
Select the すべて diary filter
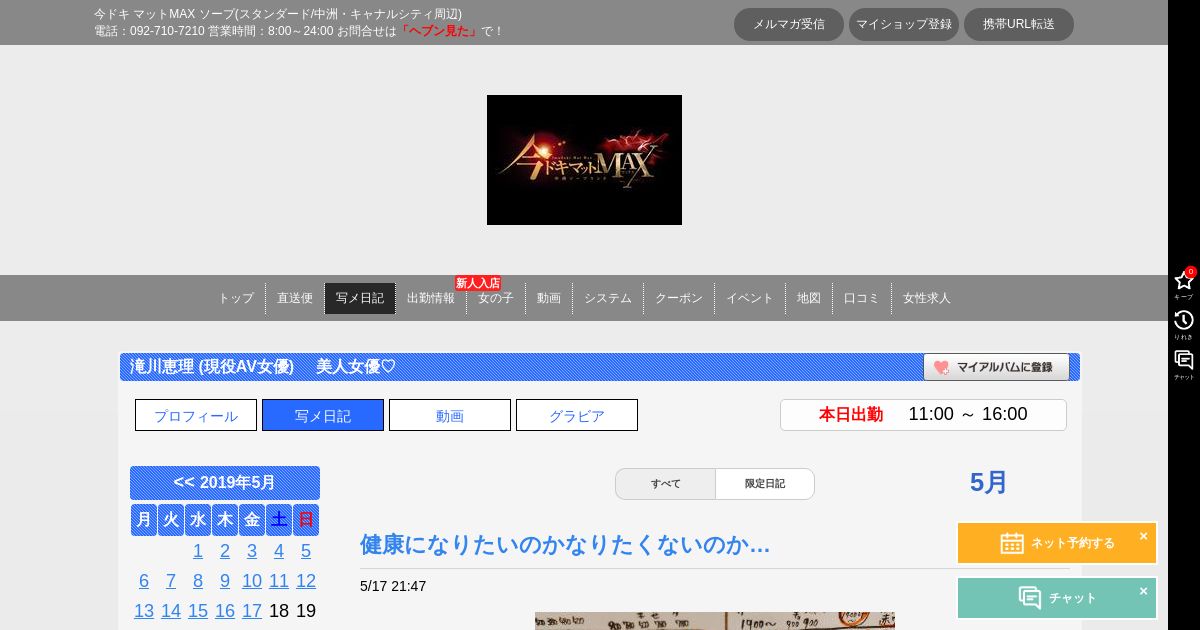tap(665, 484)
